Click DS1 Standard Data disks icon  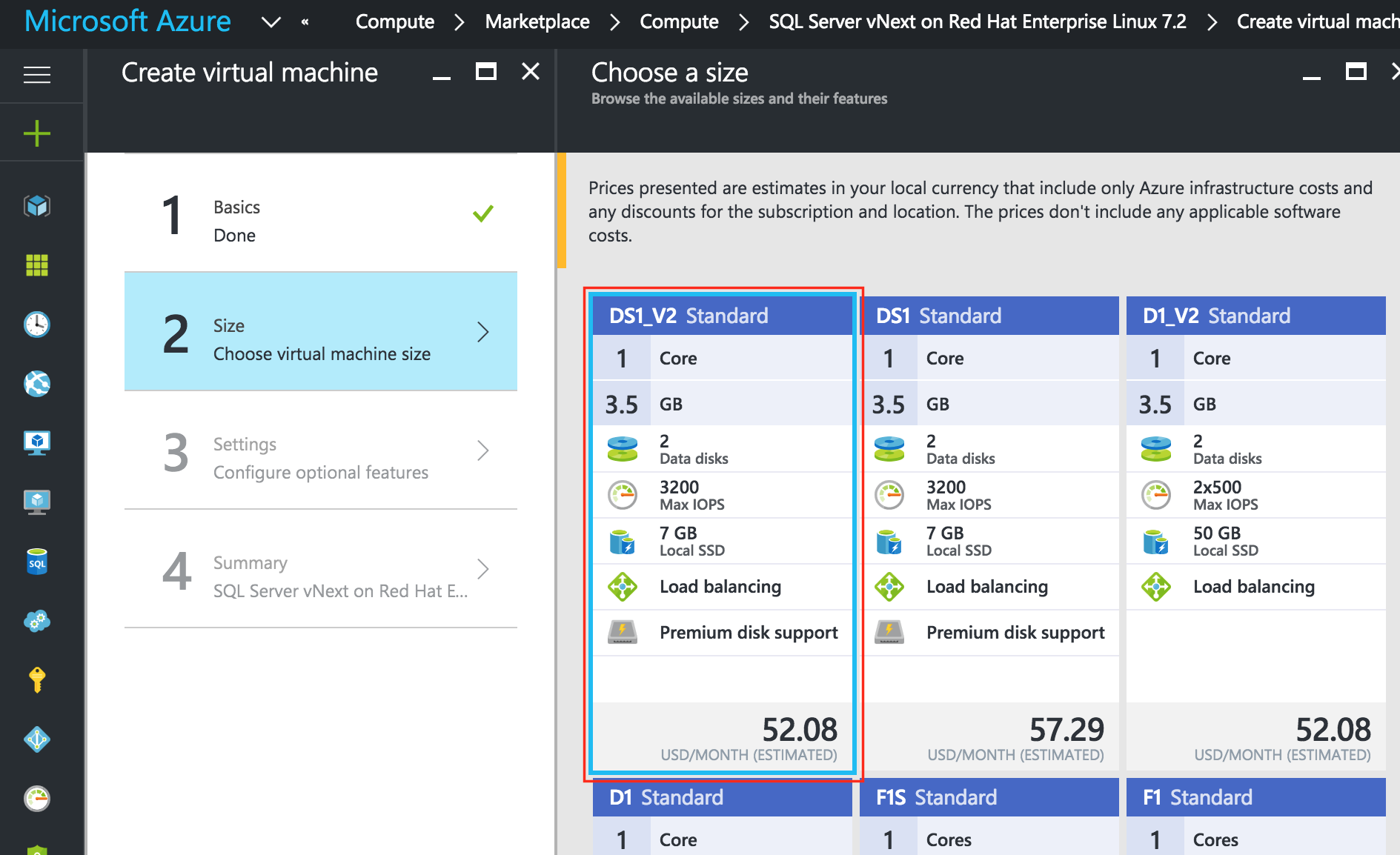(x=889, y=449)
